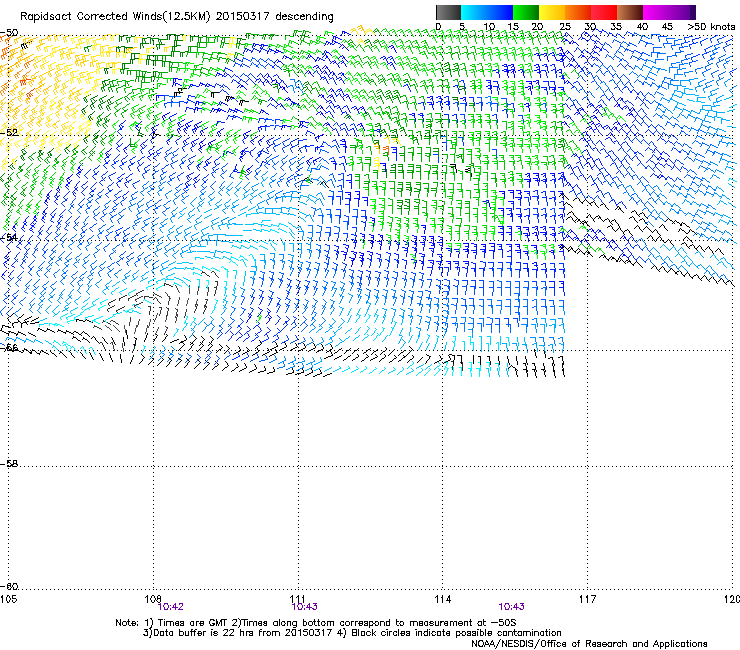This screenshot has width=740, height=650.
Task: Click the legend value '35'
Action: [x=616, y=27]
